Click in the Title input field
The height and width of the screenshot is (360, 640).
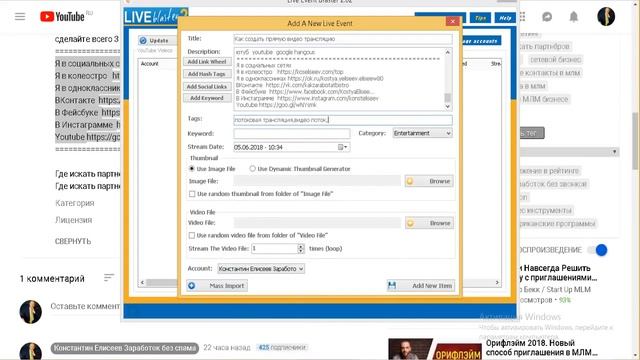click(343, 39)
